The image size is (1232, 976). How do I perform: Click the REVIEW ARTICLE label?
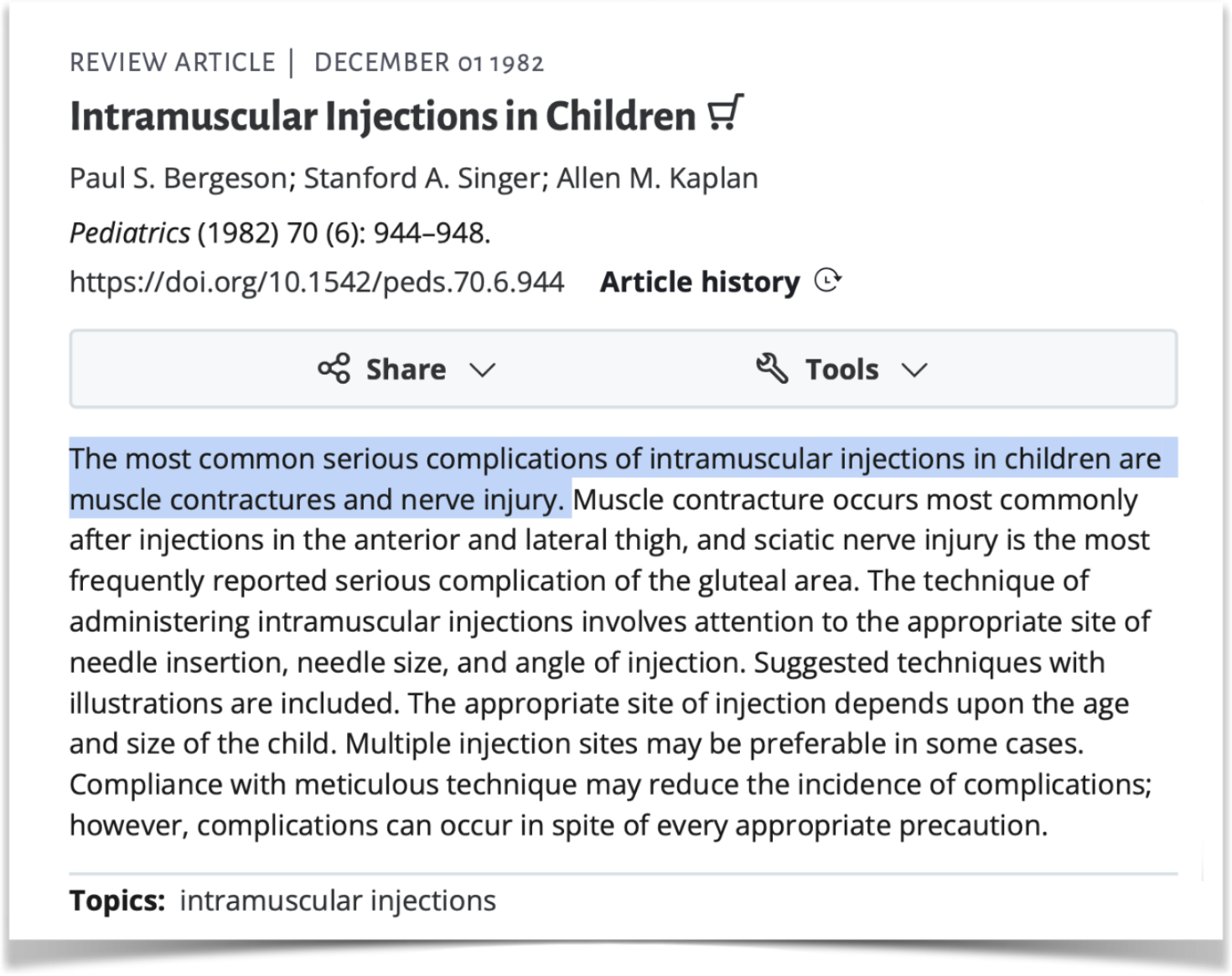173,63
